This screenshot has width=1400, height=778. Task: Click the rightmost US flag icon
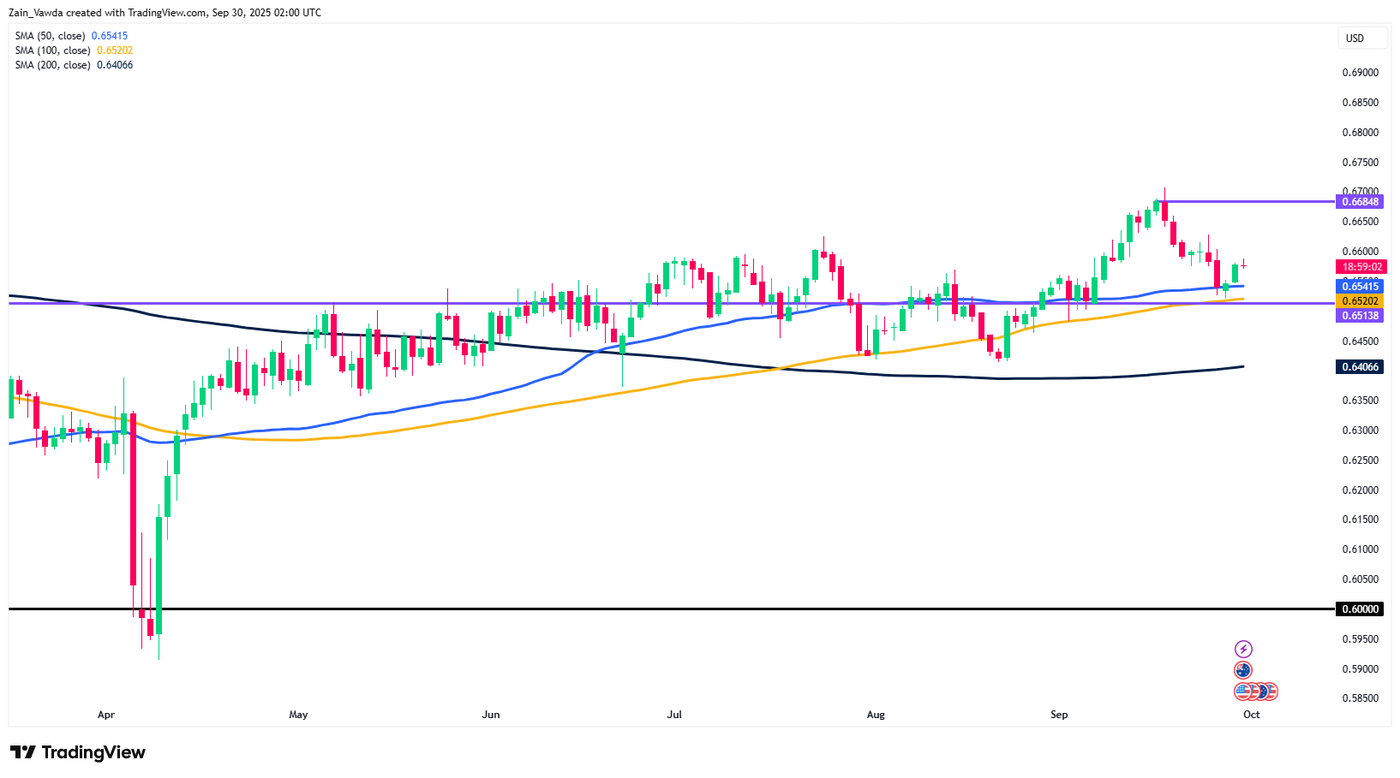[x=1272, y=691]
